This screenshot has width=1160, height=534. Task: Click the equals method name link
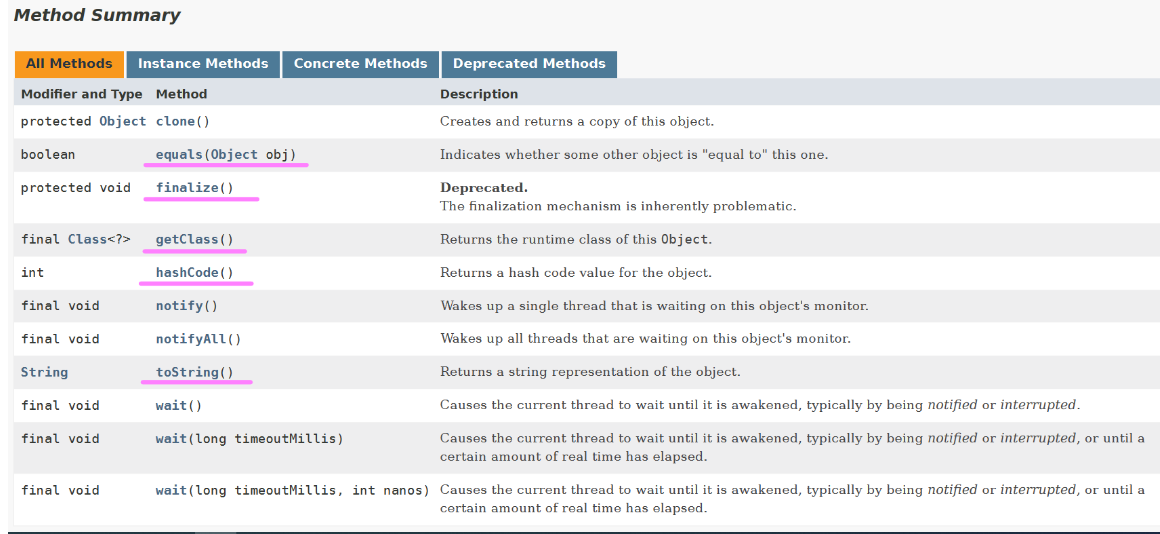178,155
